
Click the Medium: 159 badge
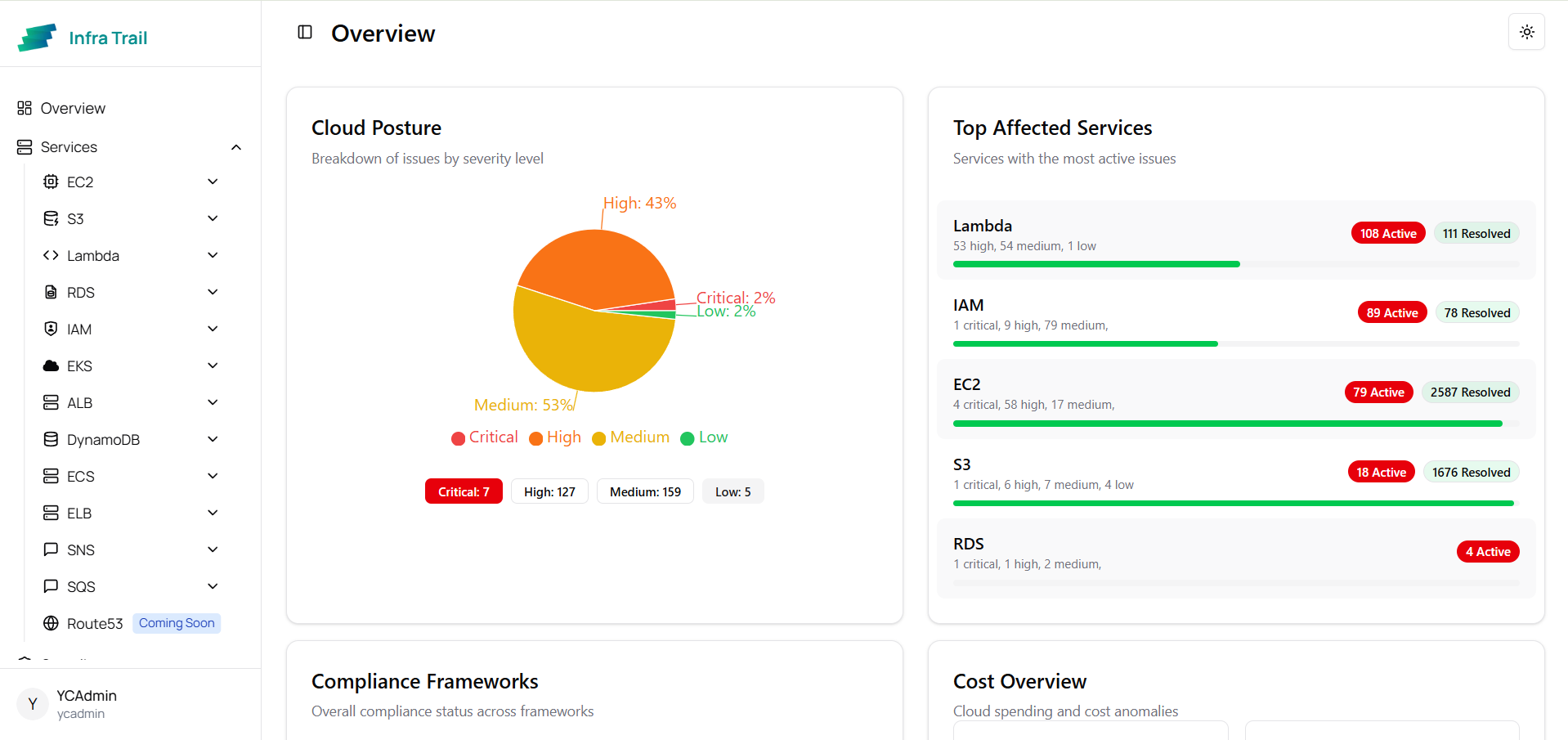[x=645, y=491]
